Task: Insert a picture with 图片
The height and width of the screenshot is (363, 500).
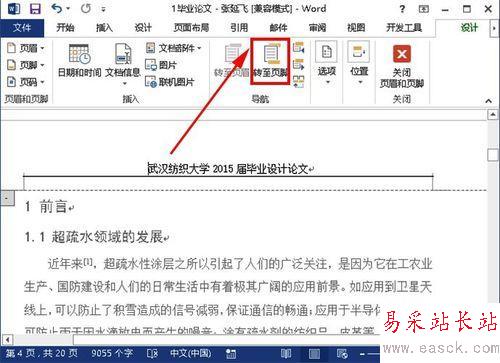Action: 161,65
